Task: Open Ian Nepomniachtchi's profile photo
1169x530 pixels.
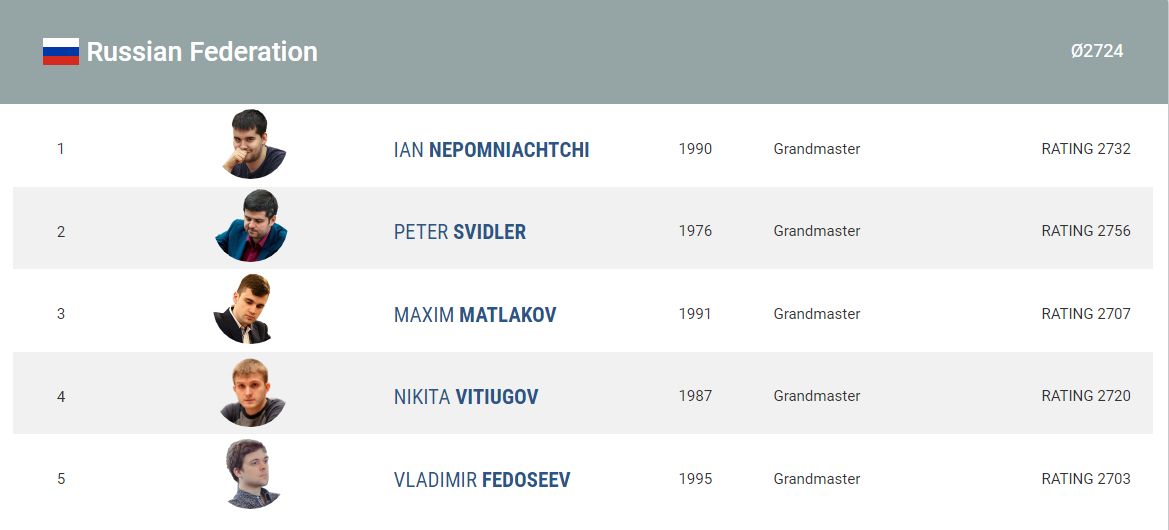Action: pos(253,144)
